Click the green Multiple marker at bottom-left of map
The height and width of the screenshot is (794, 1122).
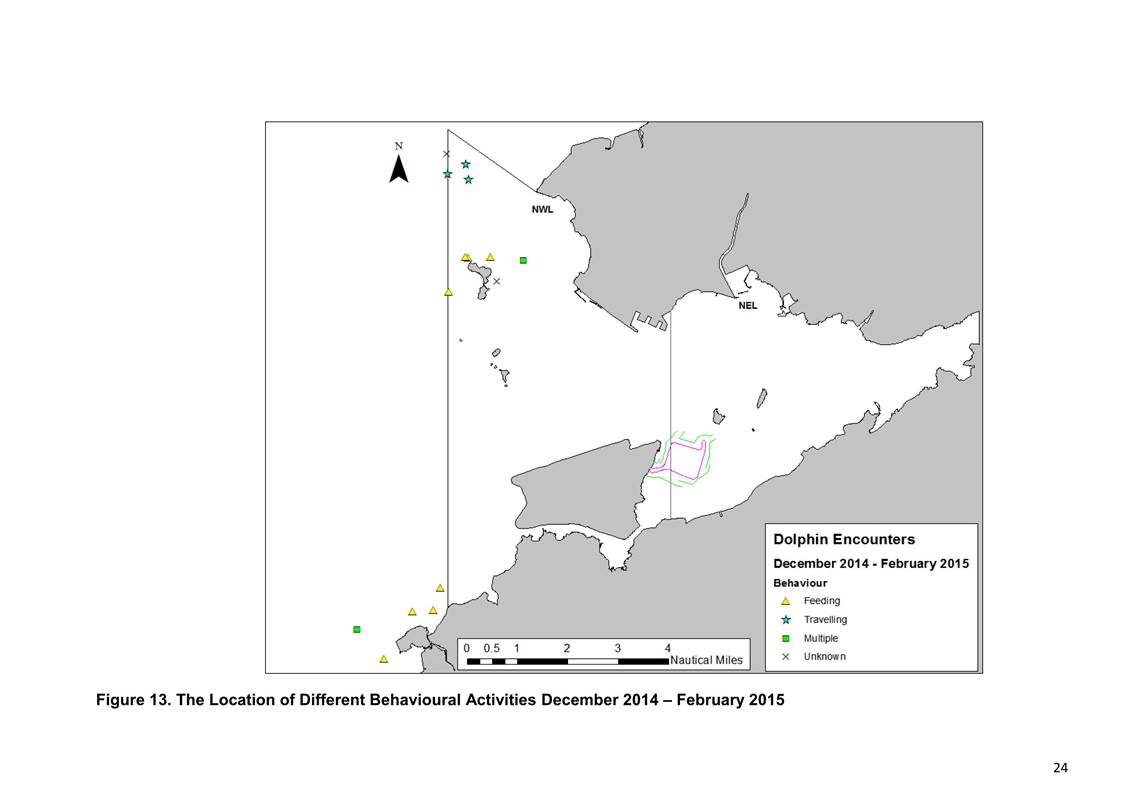356,629
